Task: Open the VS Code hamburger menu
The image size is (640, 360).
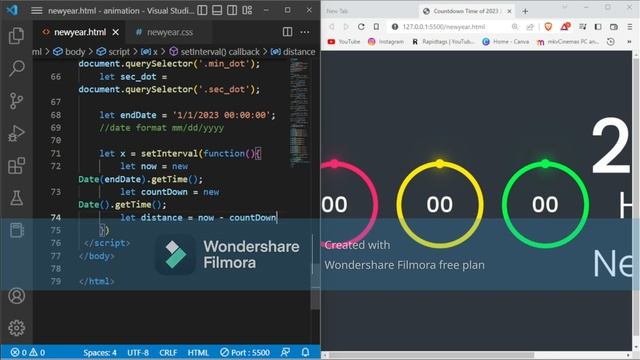Action: click(x=37, y=11)
